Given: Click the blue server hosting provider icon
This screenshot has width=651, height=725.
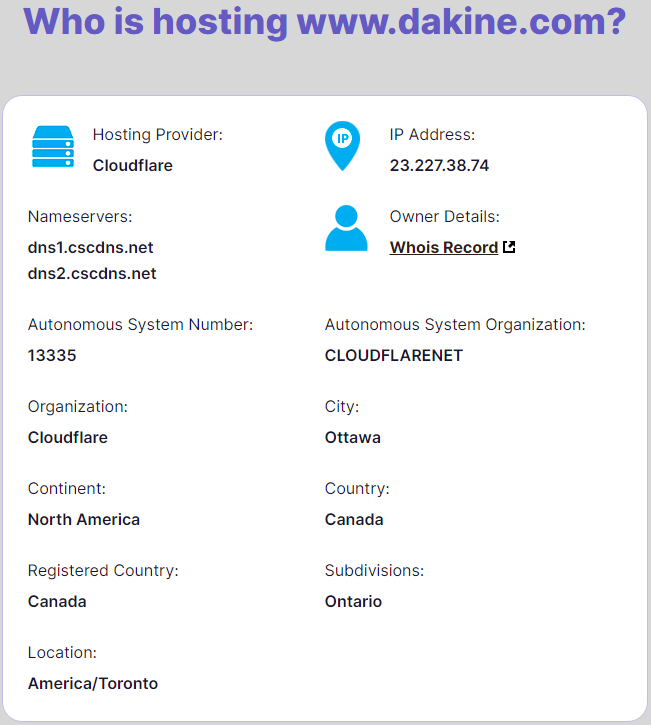Looking at the screenshot, I should (x=53, y=146).
